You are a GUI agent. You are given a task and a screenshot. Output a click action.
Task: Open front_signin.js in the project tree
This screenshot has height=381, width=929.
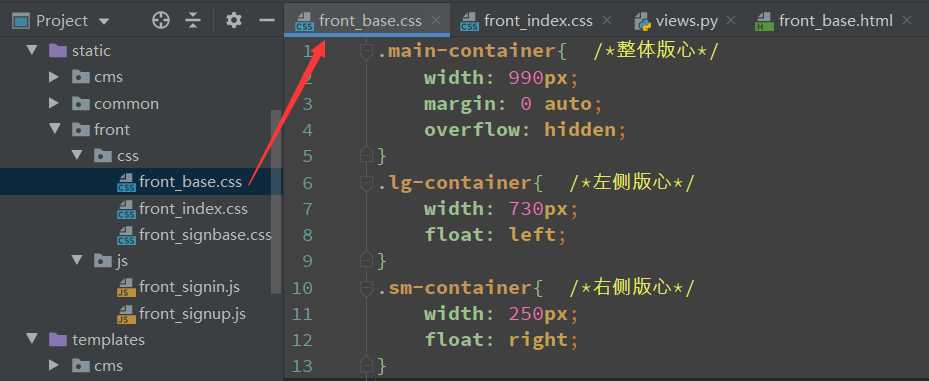coord(189,287)
